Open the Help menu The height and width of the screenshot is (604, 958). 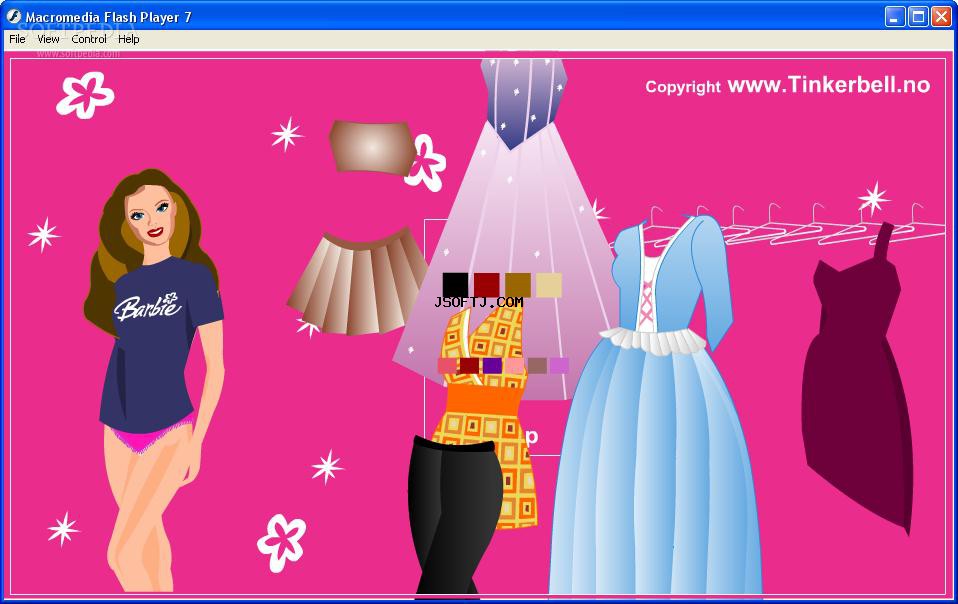[128, 39]
